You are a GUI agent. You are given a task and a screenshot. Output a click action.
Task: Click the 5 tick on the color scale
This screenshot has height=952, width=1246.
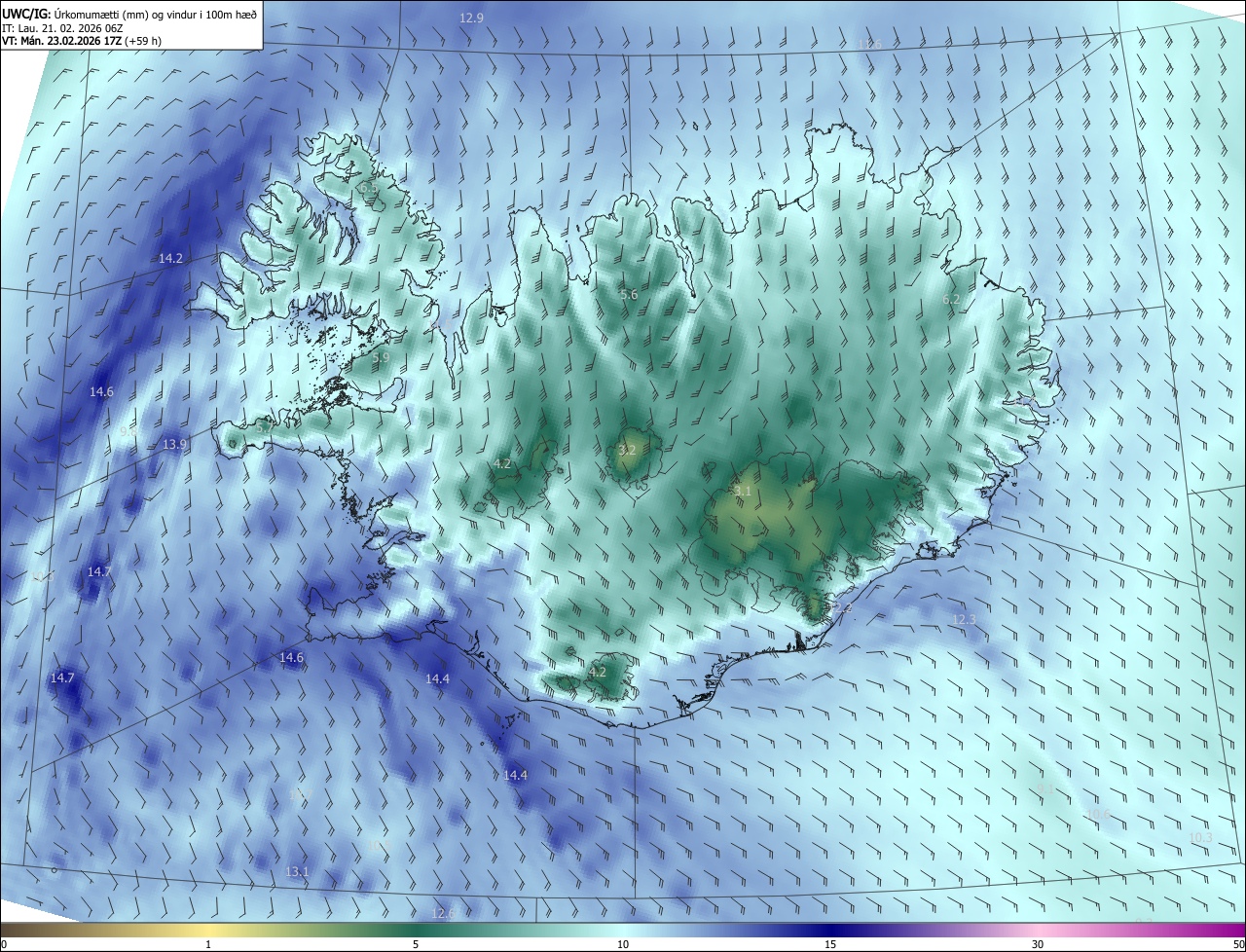pos(416,944)
